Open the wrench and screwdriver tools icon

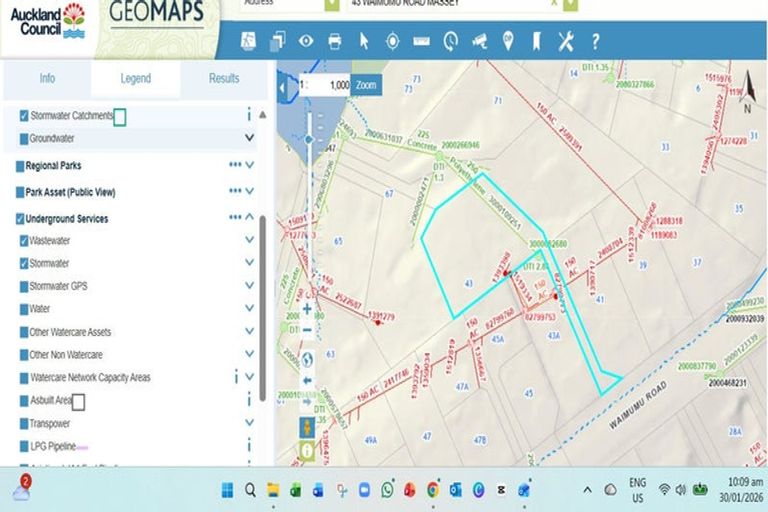pyautogui.click(x=565, y=41)
